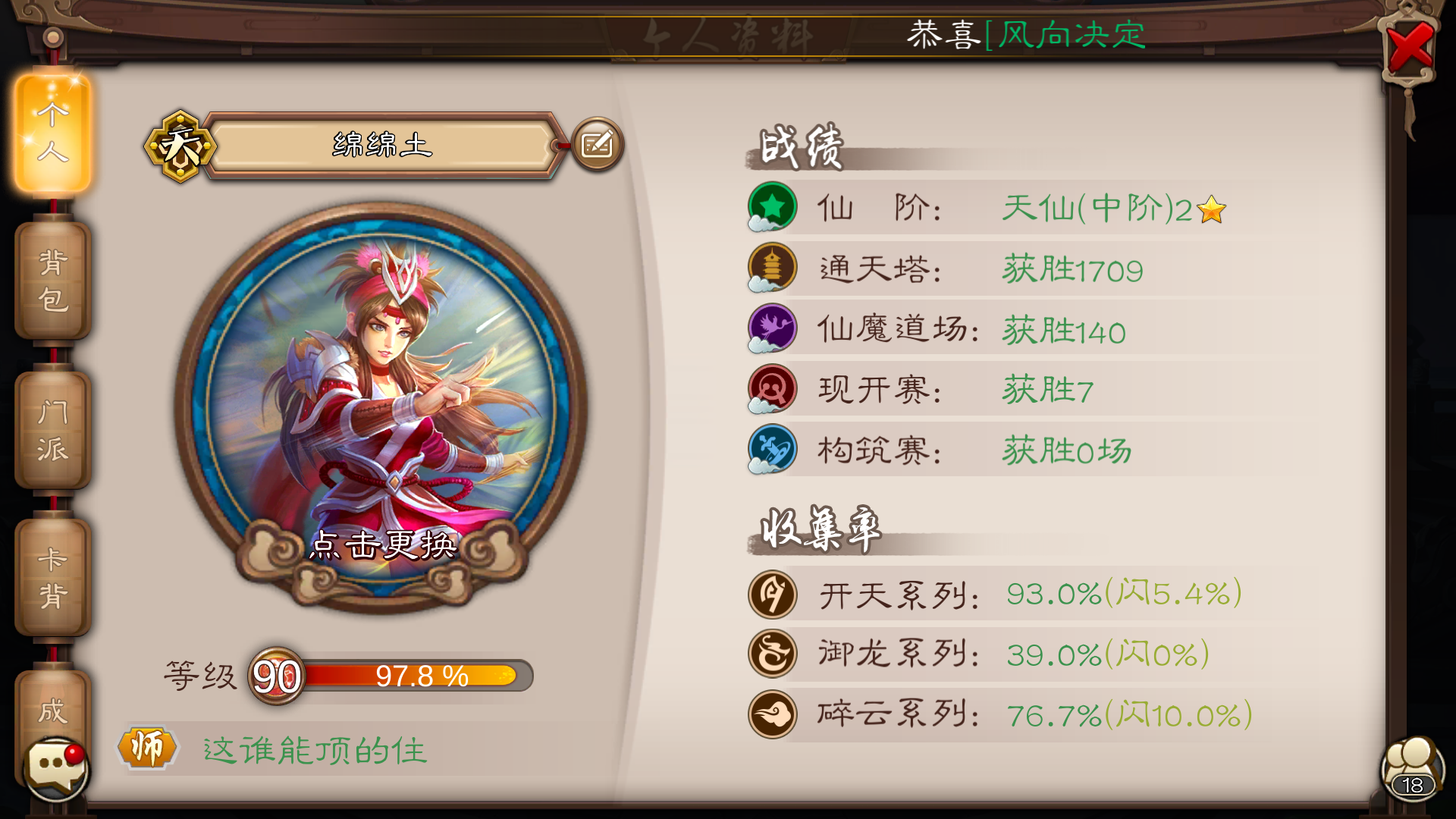Image resolution: width=1456 pixels, height=819 pixels.
Task: Switch to the 背包 tab
Action: 53,281
